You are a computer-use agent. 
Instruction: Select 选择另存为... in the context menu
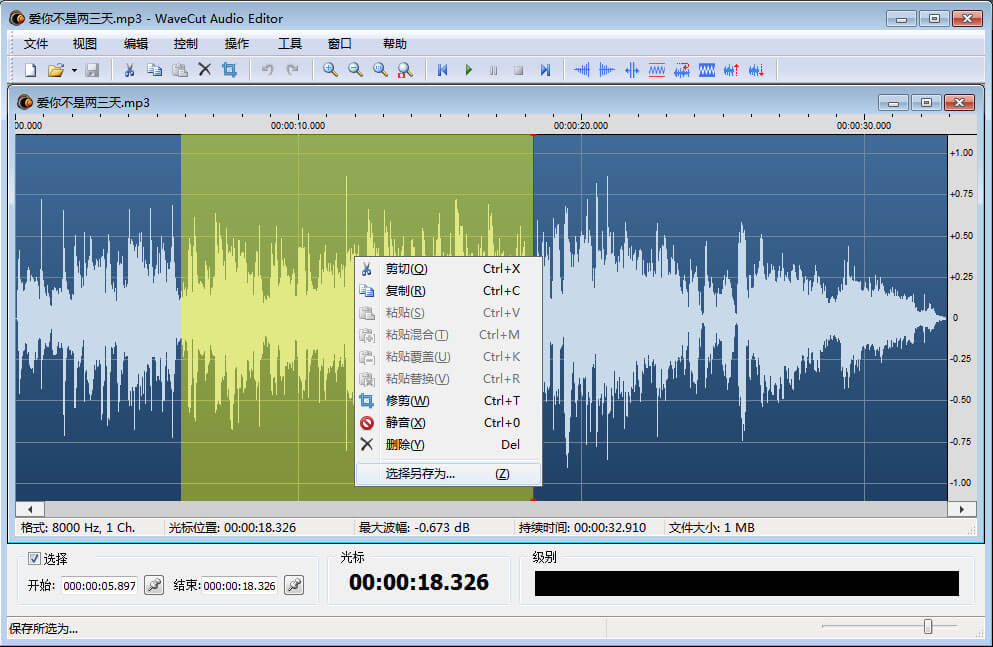click(x=448, y=474)
